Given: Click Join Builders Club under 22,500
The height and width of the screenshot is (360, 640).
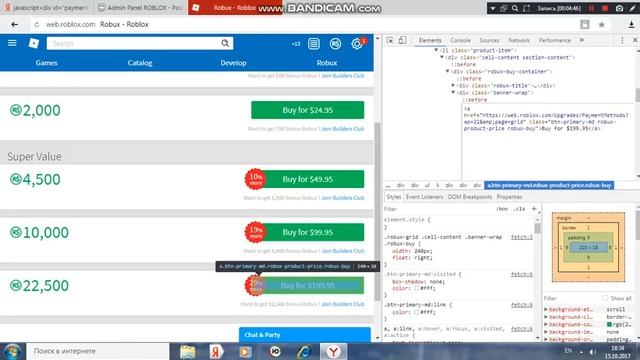Looking at the screenshot, I should tap(343, 304).
